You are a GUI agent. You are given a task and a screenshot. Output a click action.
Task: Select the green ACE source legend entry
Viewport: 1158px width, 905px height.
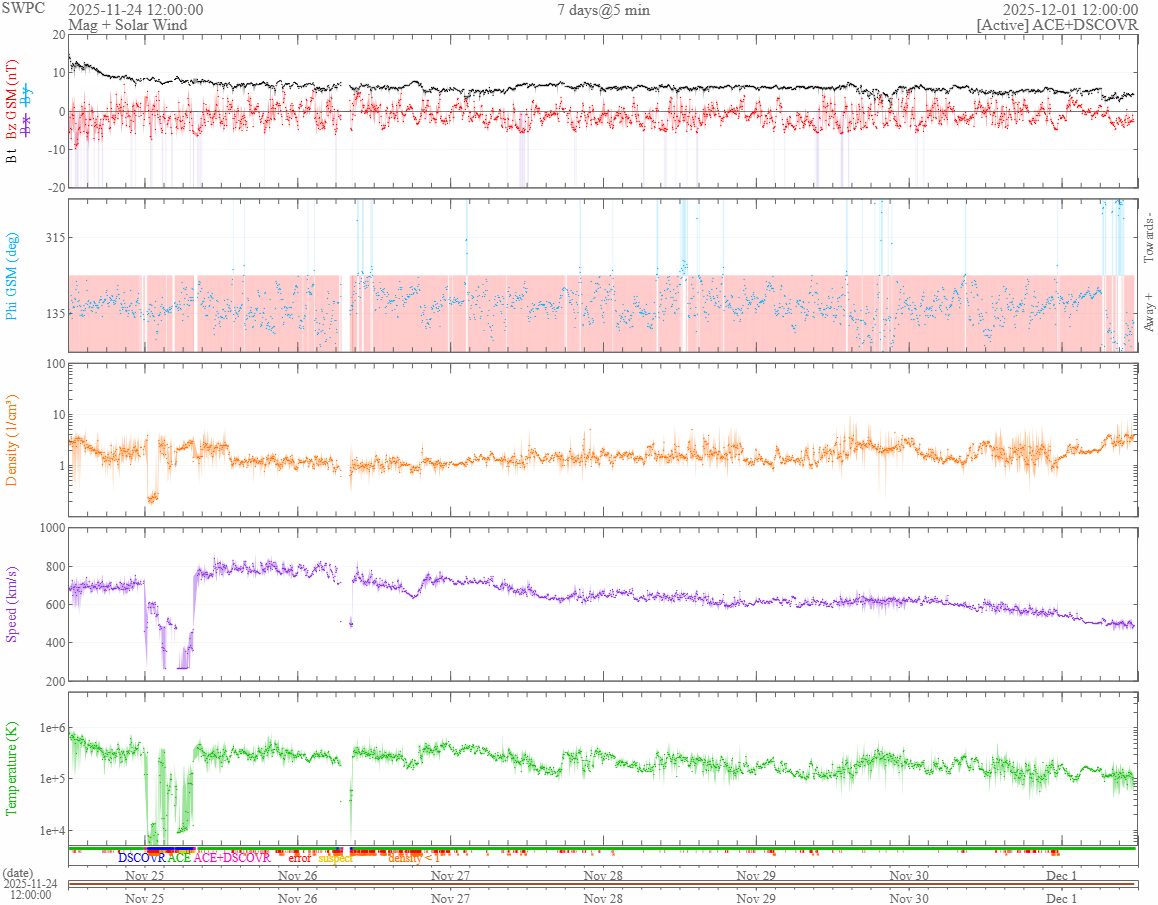click(179, 857)
